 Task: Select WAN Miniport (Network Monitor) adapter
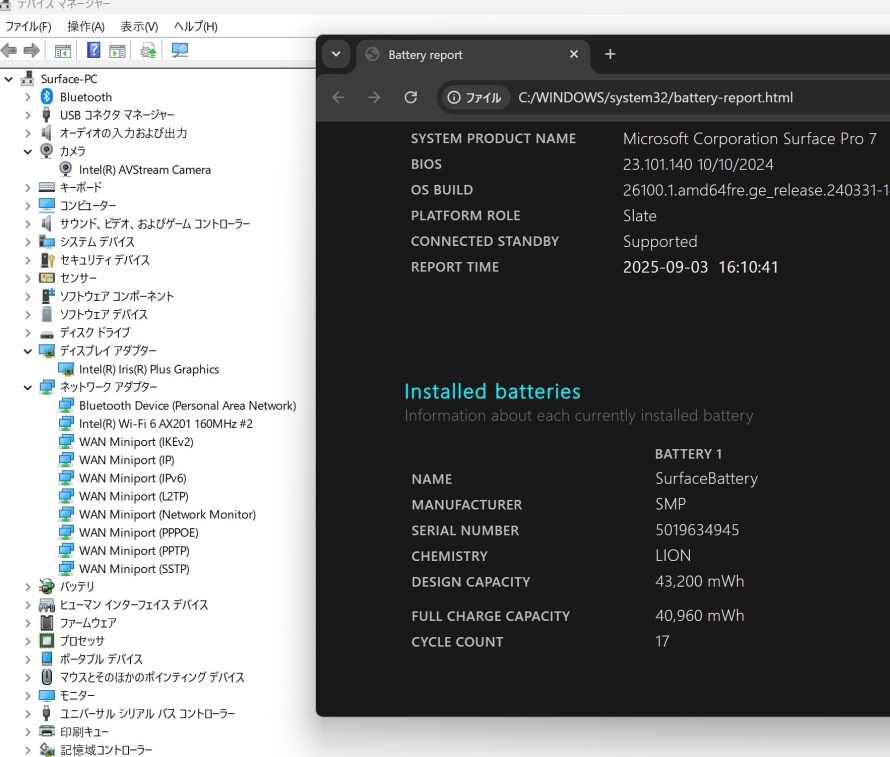167,515
